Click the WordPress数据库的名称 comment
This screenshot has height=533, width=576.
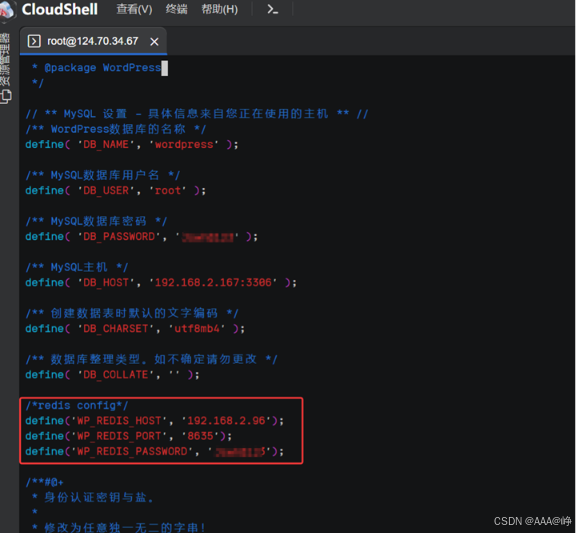point(116,129)
